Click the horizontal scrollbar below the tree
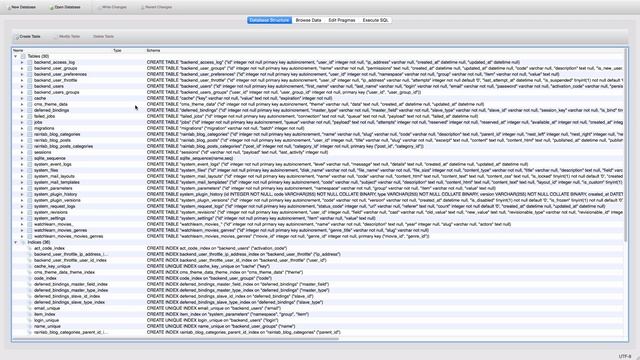This screenshot has height=360, width=640. (x=176, y=339)
